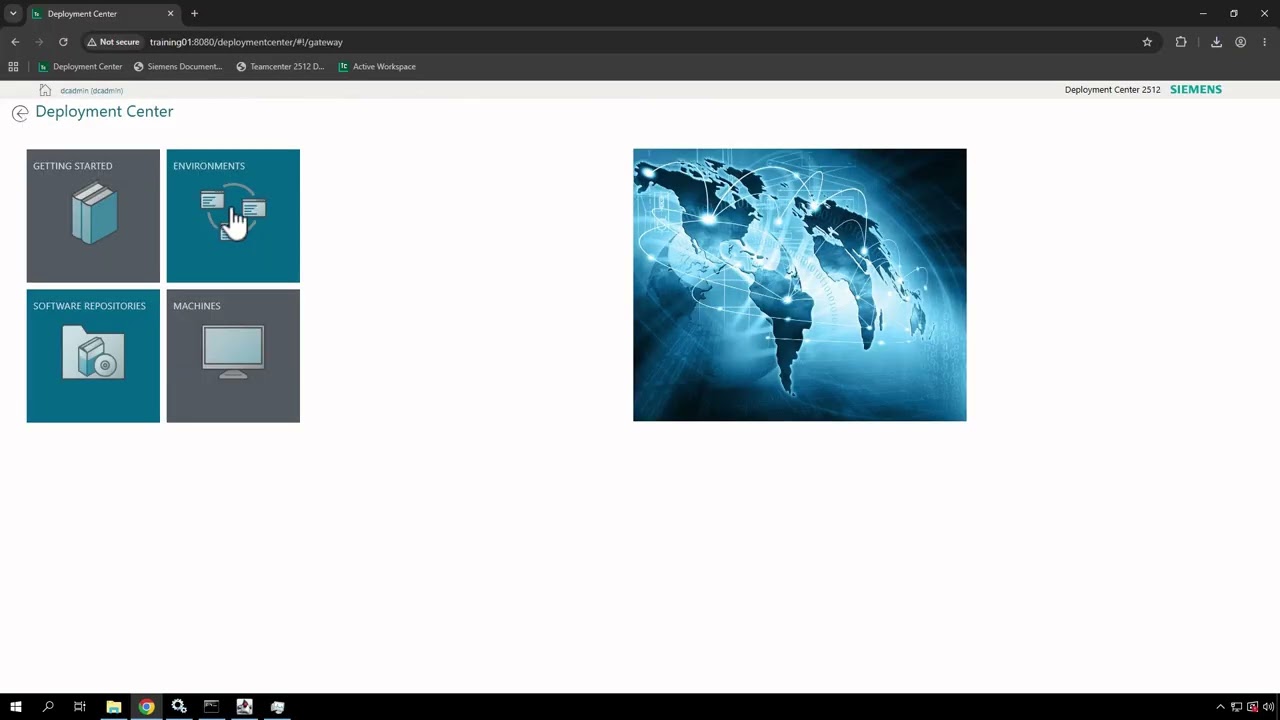The image size is (1280, 720).
Task: Open the command prompt taskbar icon
Action: pos(211,707)
